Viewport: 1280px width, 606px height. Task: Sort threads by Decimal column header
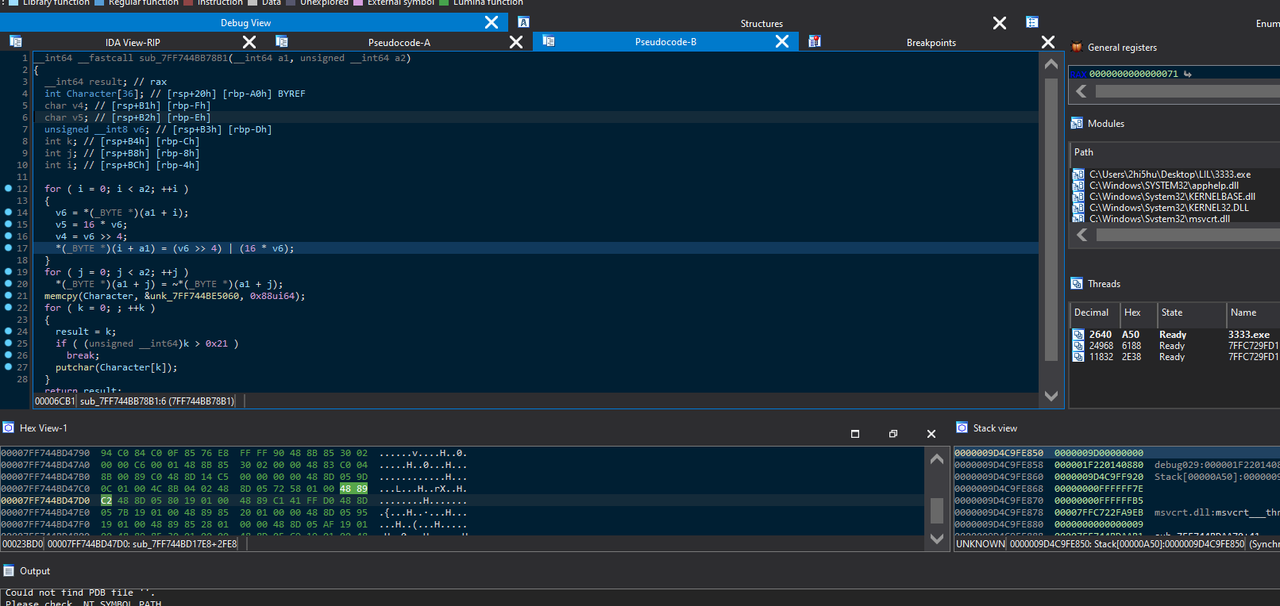[1094, 313]
